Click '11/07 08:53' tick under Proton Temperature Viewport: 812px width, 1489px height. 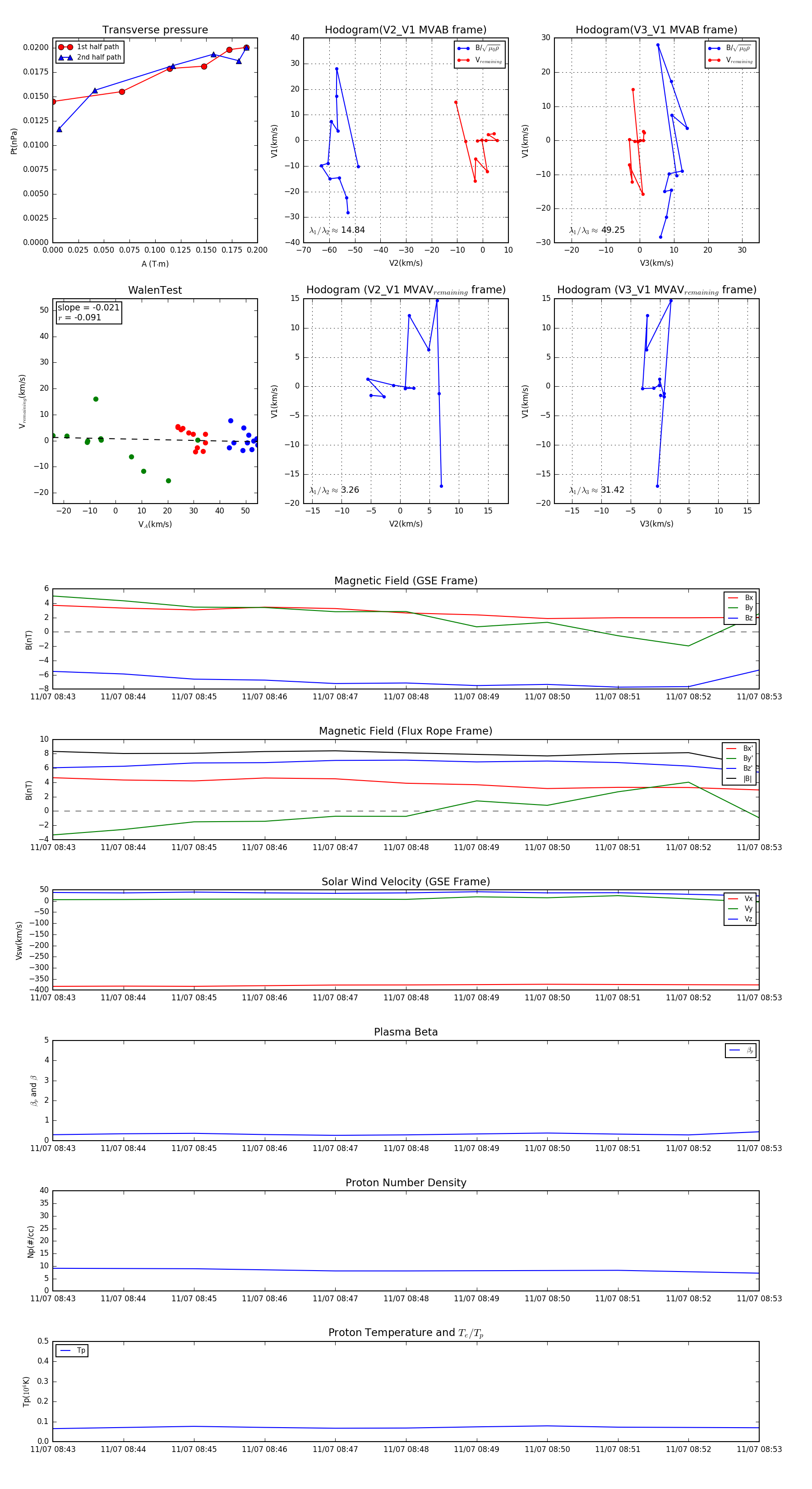coord(759,1450)
